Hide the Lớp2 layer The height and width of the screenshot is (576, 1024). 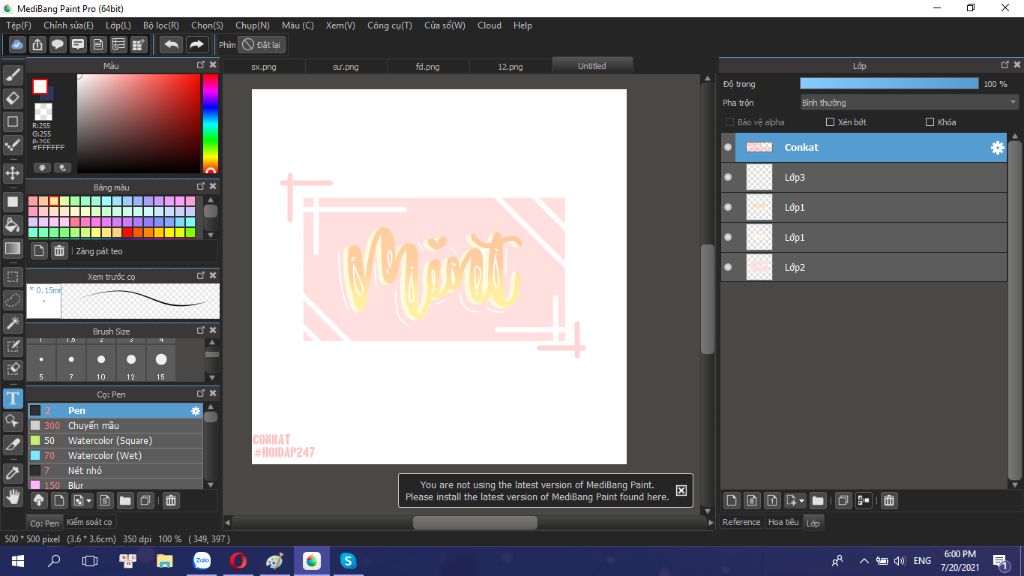tap(728, 267)
